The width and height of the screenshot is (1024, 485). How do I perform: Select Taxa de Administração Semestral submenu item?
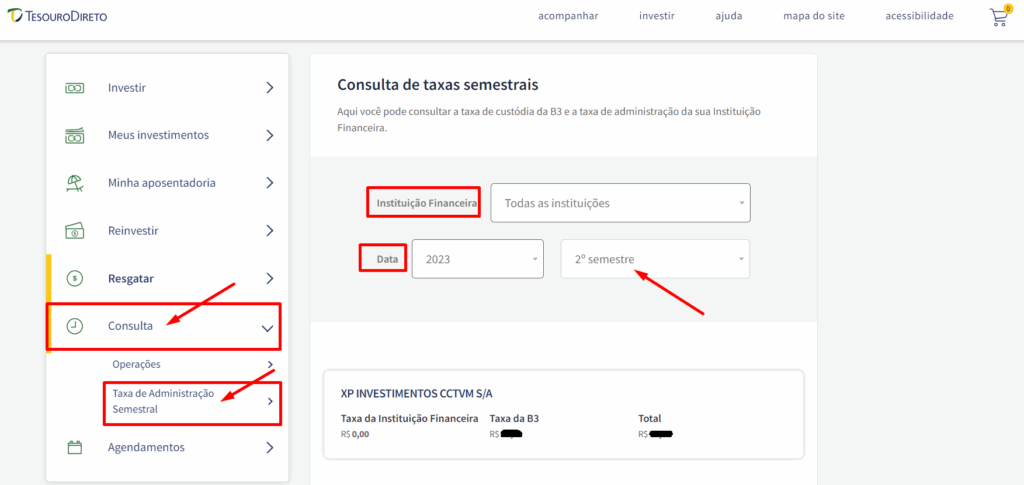click(x=163, y=401)
